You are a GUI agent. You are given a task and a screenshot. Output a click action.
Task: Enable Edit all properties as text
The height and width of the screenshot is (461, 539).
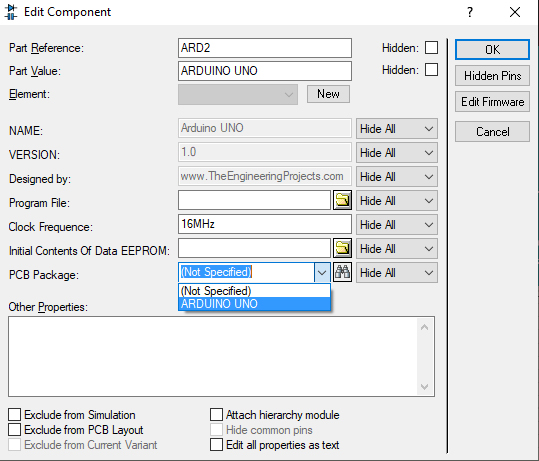216,444
